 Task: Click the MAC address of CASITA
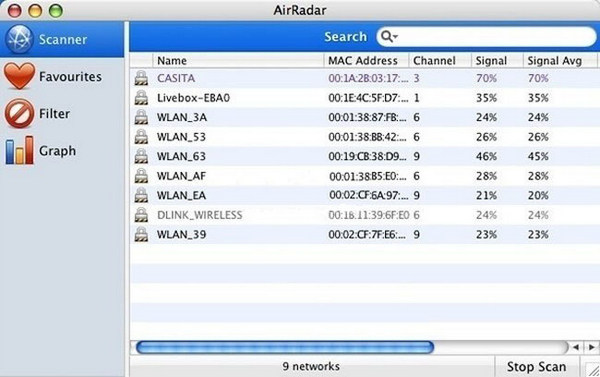coord(368,78)
